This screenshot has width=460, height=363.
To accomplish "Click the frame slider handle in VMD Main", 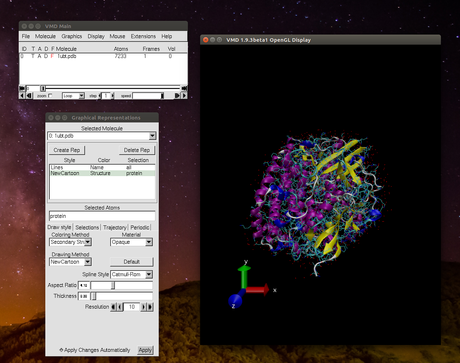I will click(43, 88).
